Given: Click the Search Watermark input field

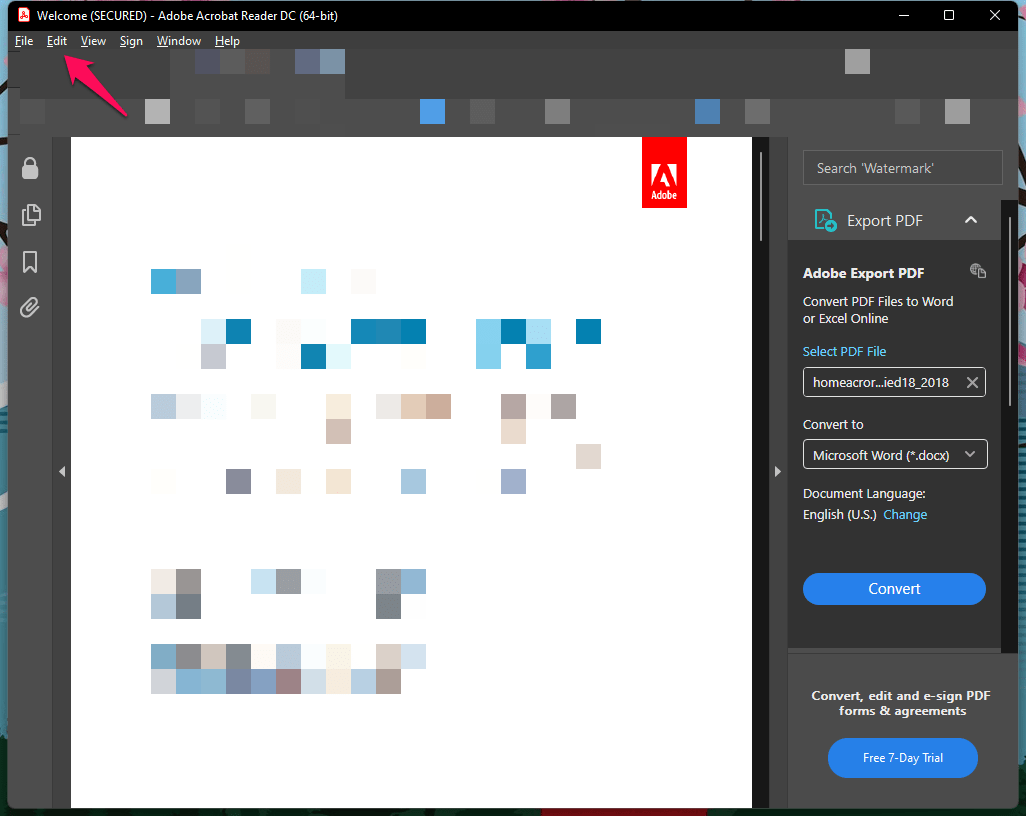Looking at the screenshot, I should 902,167.
